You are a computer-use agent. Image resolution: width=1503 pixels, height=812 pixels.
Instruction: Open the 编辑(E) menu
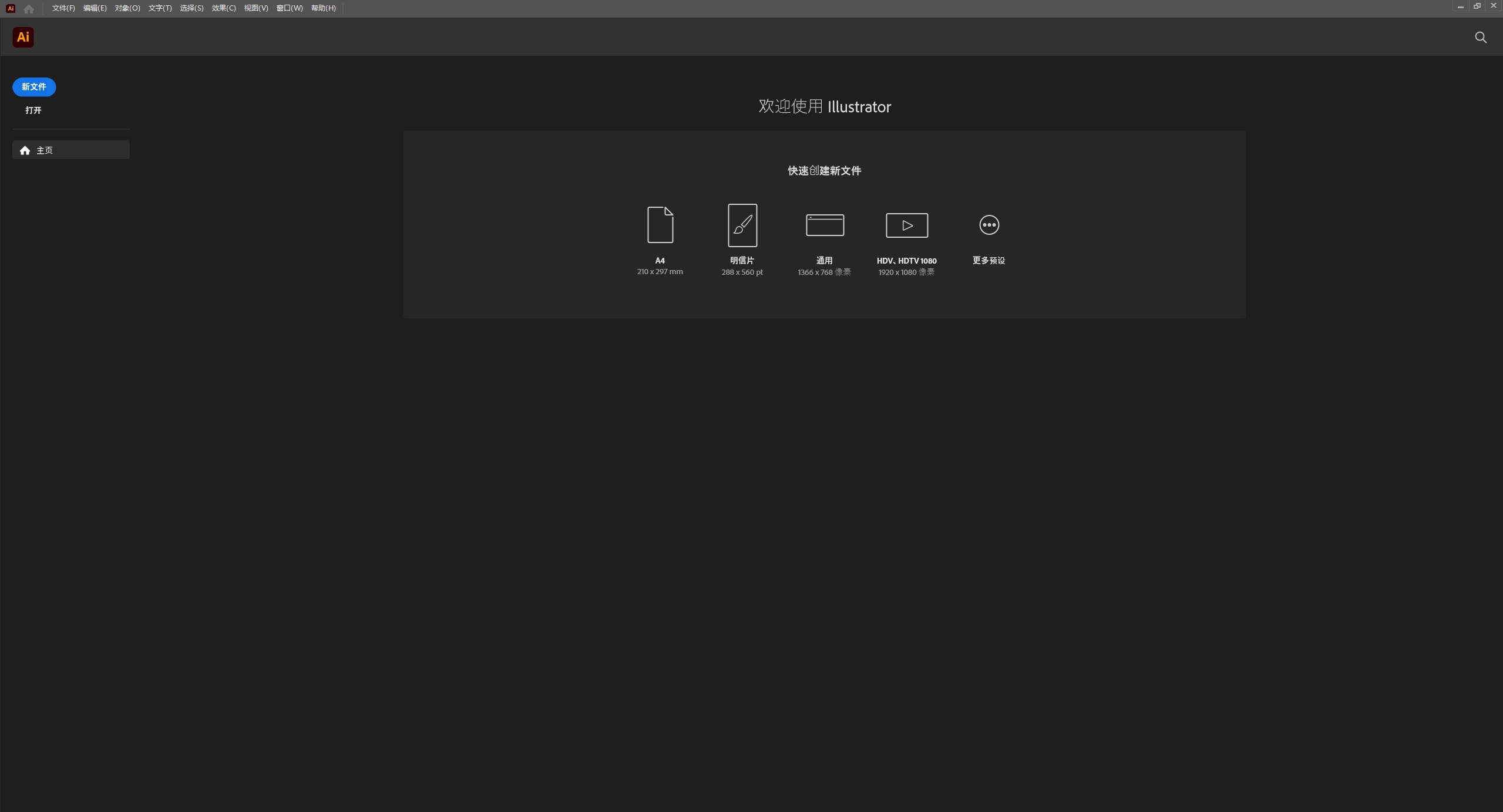[95, 8]
